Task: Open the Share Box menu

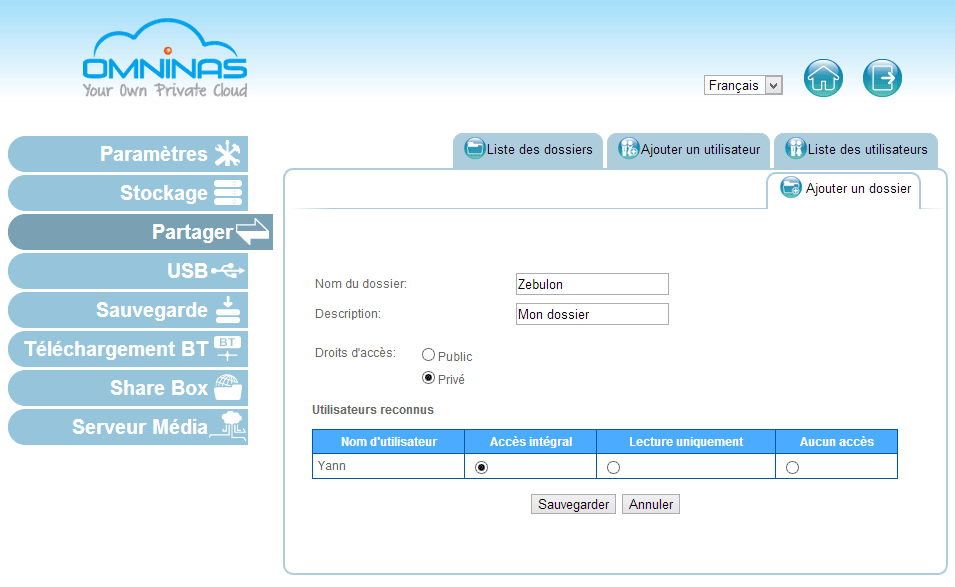Action: [x=128, y=387]
